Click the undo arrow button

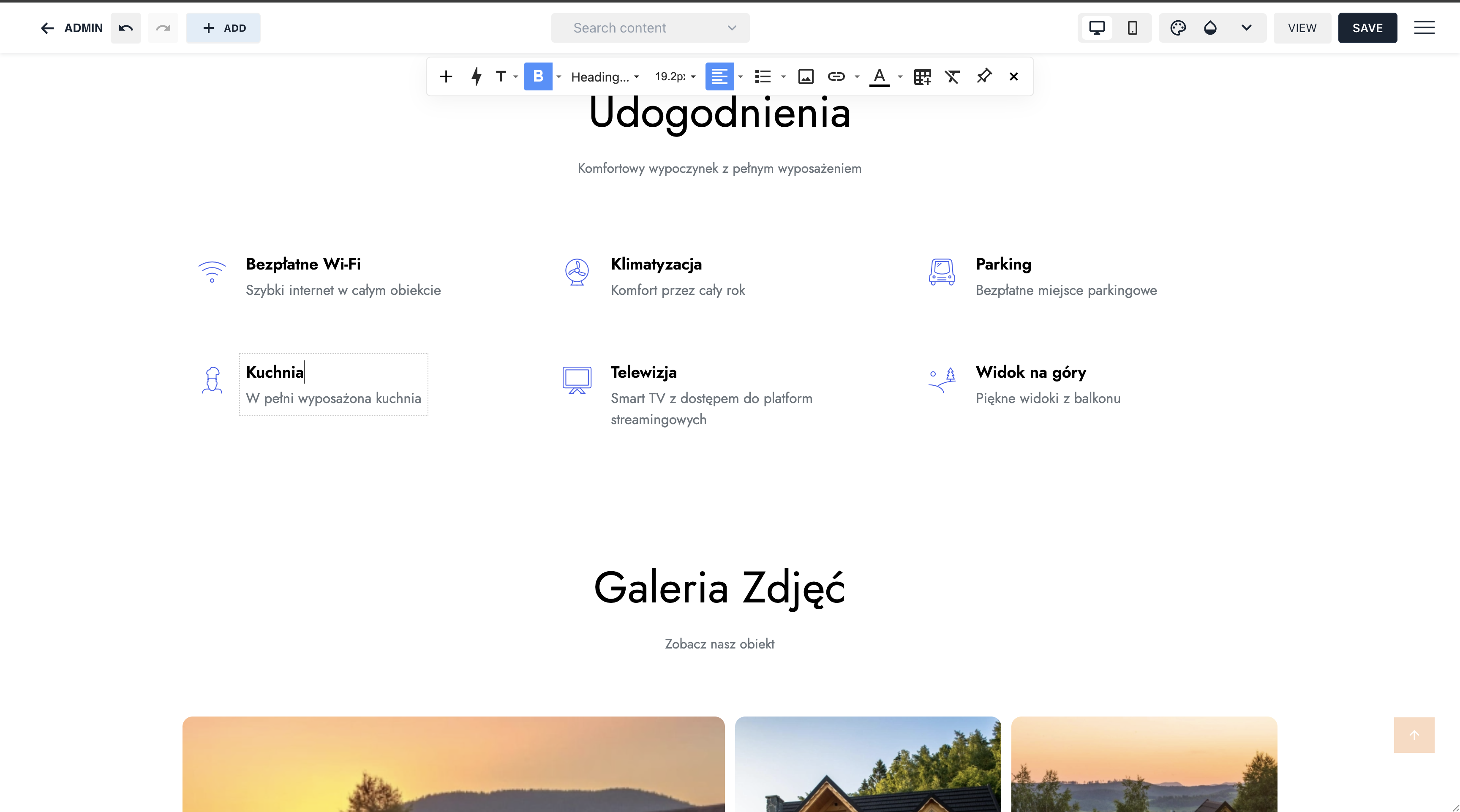[x=126, y=28]
